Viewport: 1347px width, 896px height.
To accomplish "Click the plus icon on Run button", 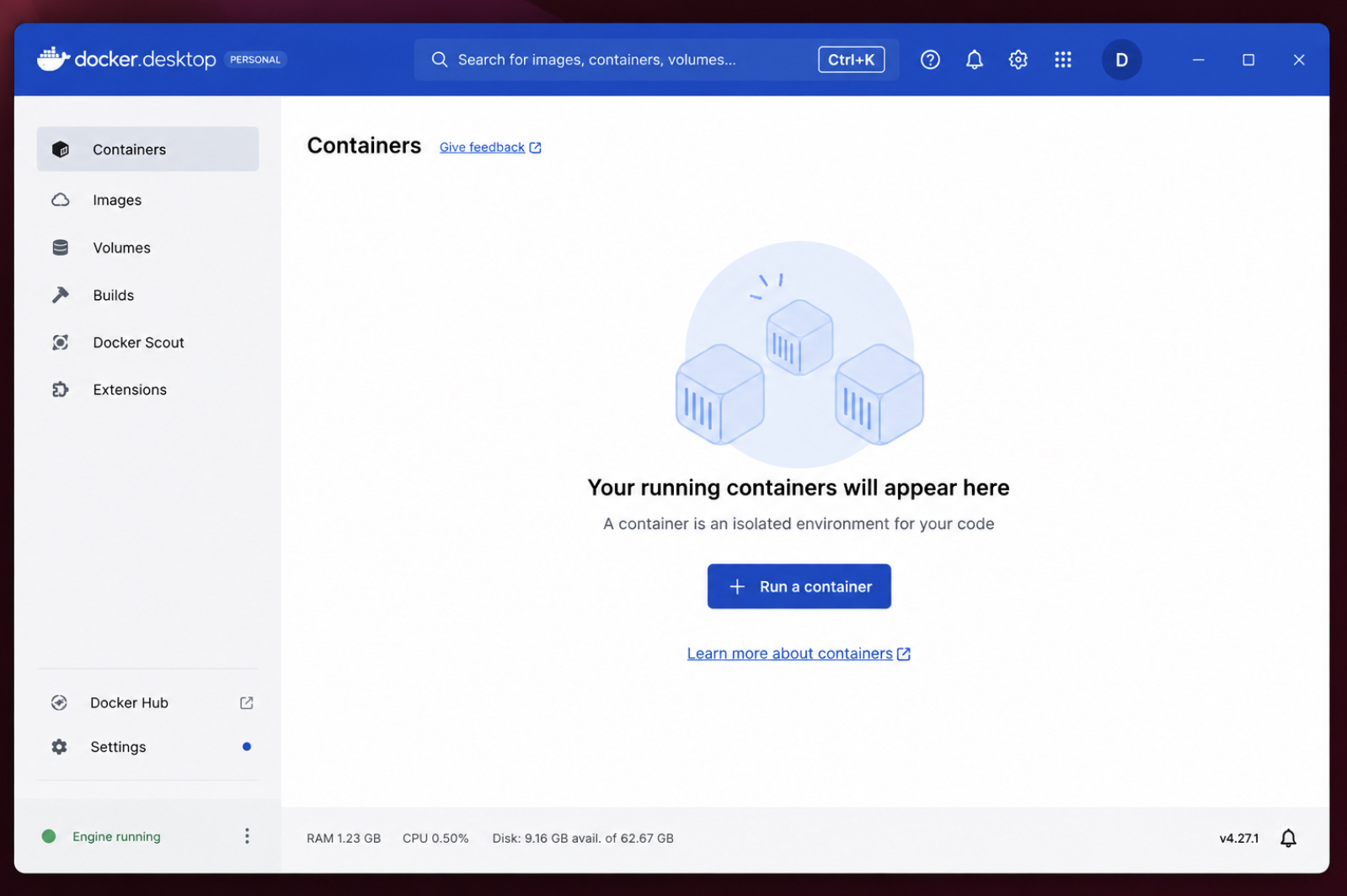I will pos(737,587).
